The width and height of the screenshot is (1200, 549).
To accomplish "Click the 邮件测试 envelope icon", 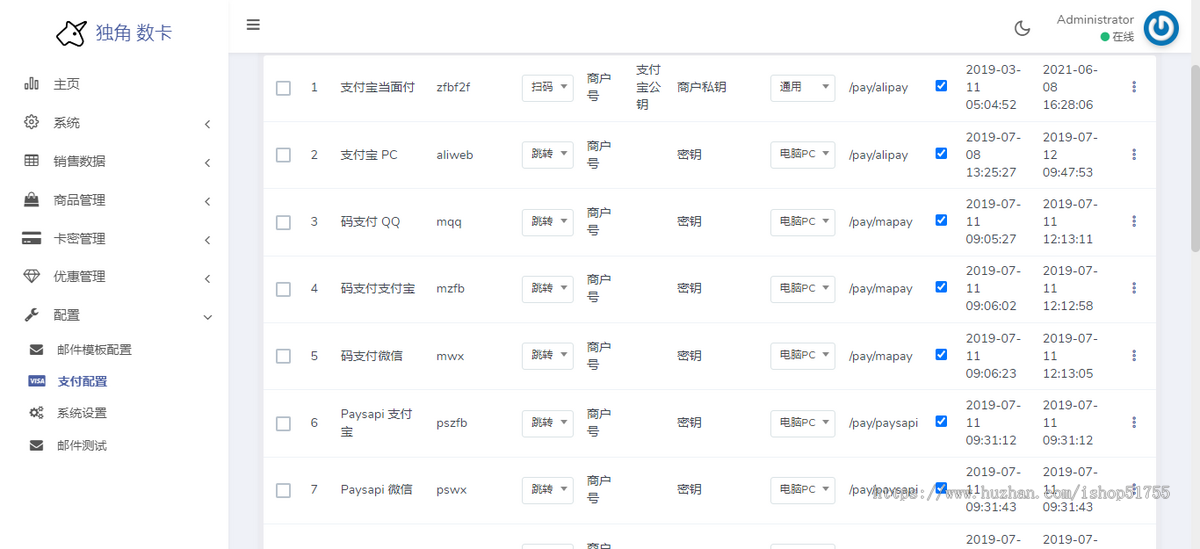I will click(37, 445).
